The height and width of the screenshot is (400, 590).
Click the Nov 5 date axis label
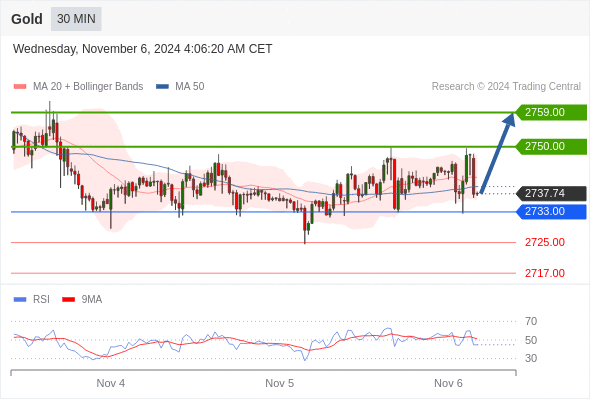pyautogui.click(x=280, y=383)
